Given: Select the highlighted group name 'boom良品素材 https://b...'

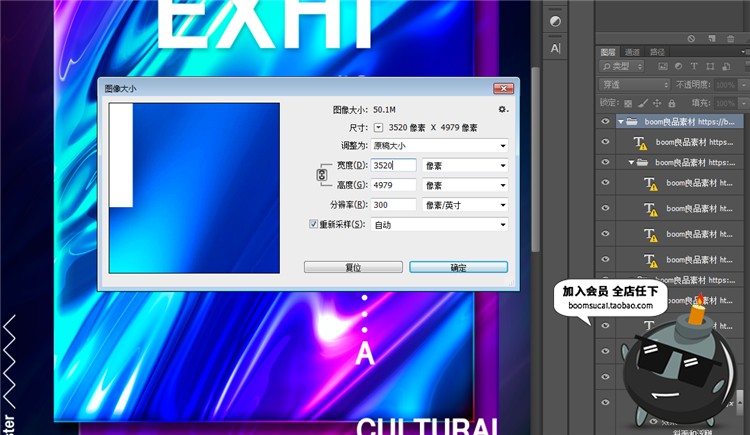Looking at the screenshot, I should click(x=689, y=122).
